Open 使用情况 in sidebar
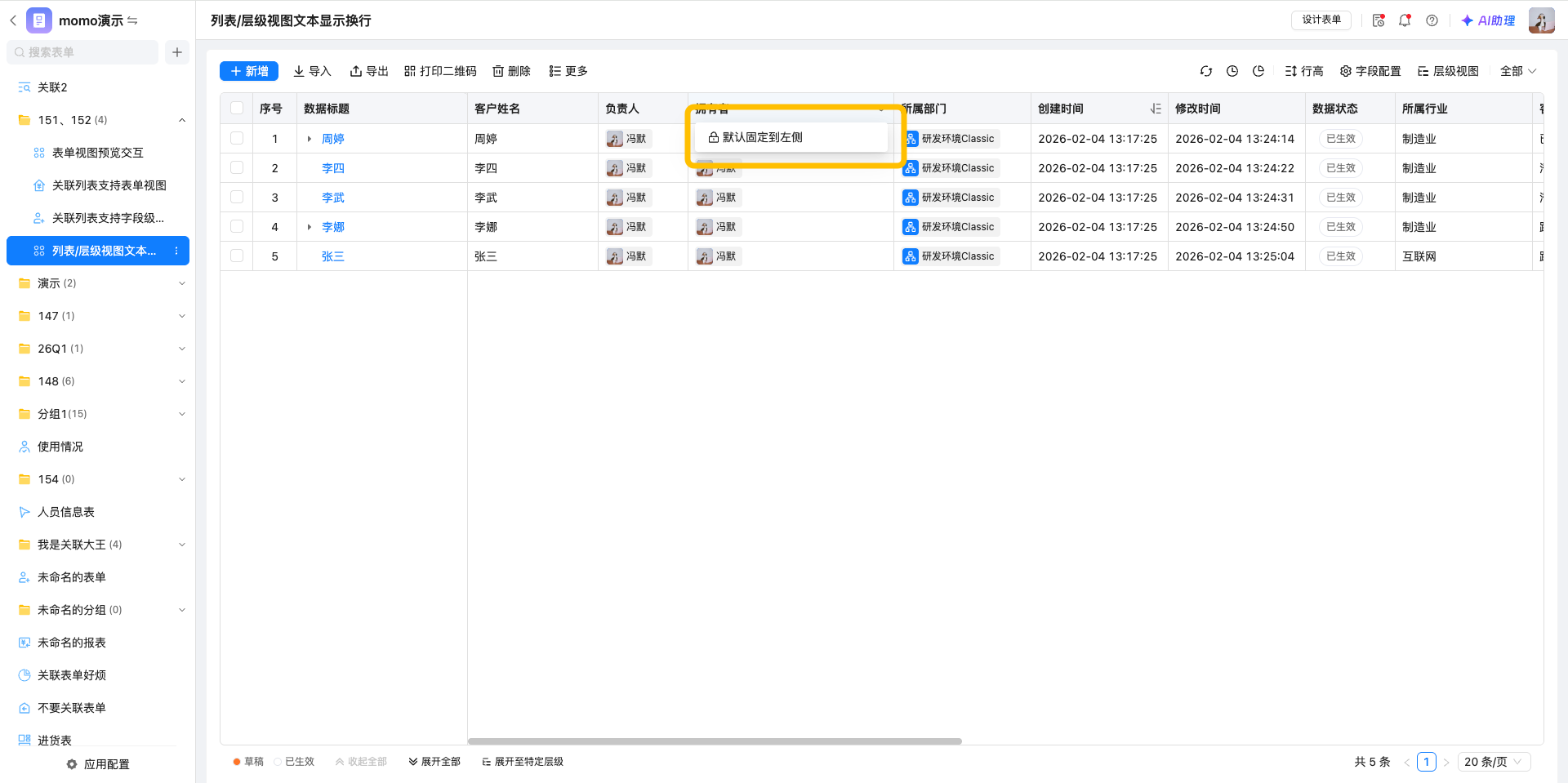Image resolution: width=1568 pixels, height=783 pixels. (60, 447)
